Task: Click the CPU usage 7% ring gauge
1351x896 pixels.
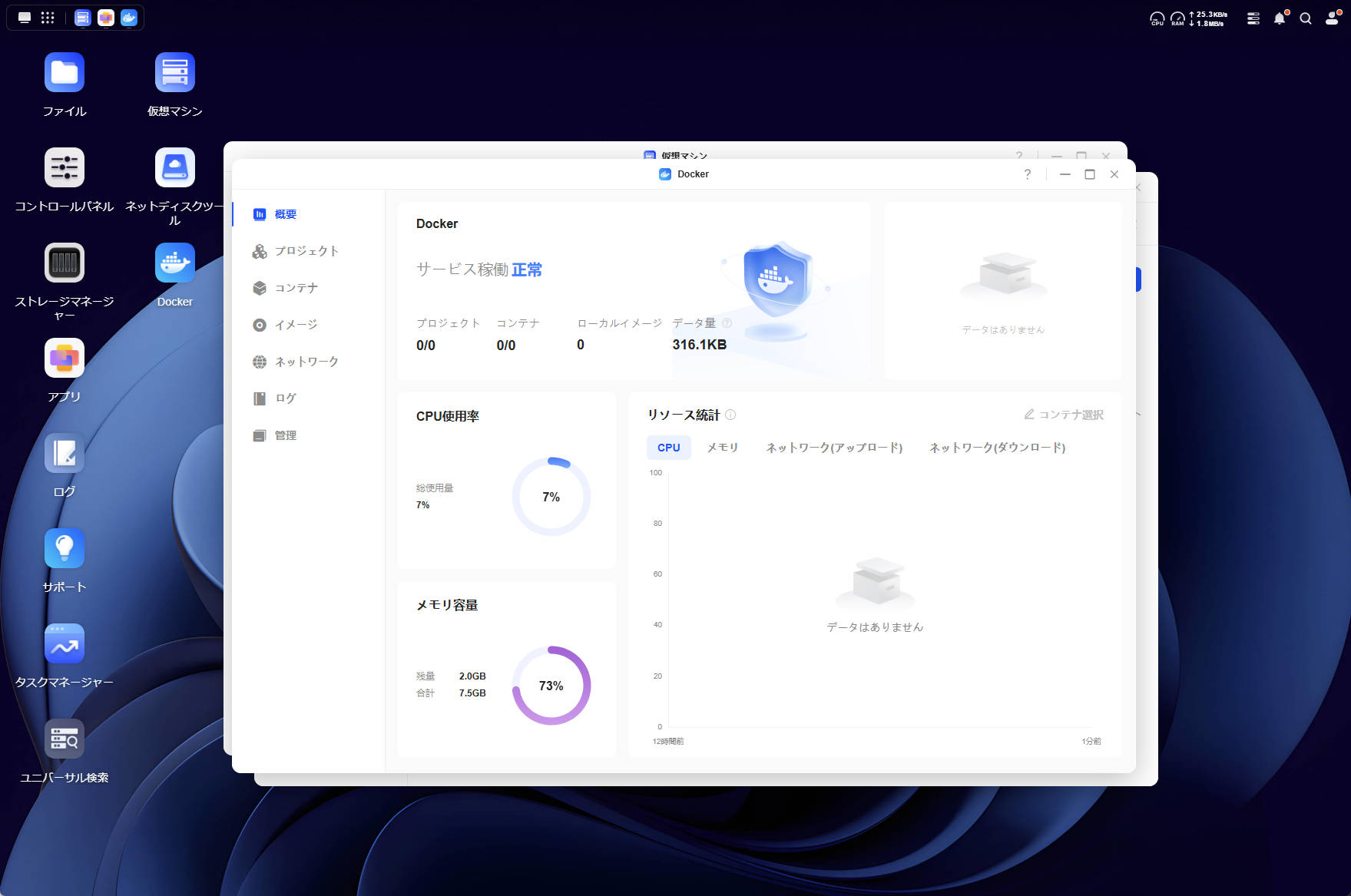Action: [551, 497]
